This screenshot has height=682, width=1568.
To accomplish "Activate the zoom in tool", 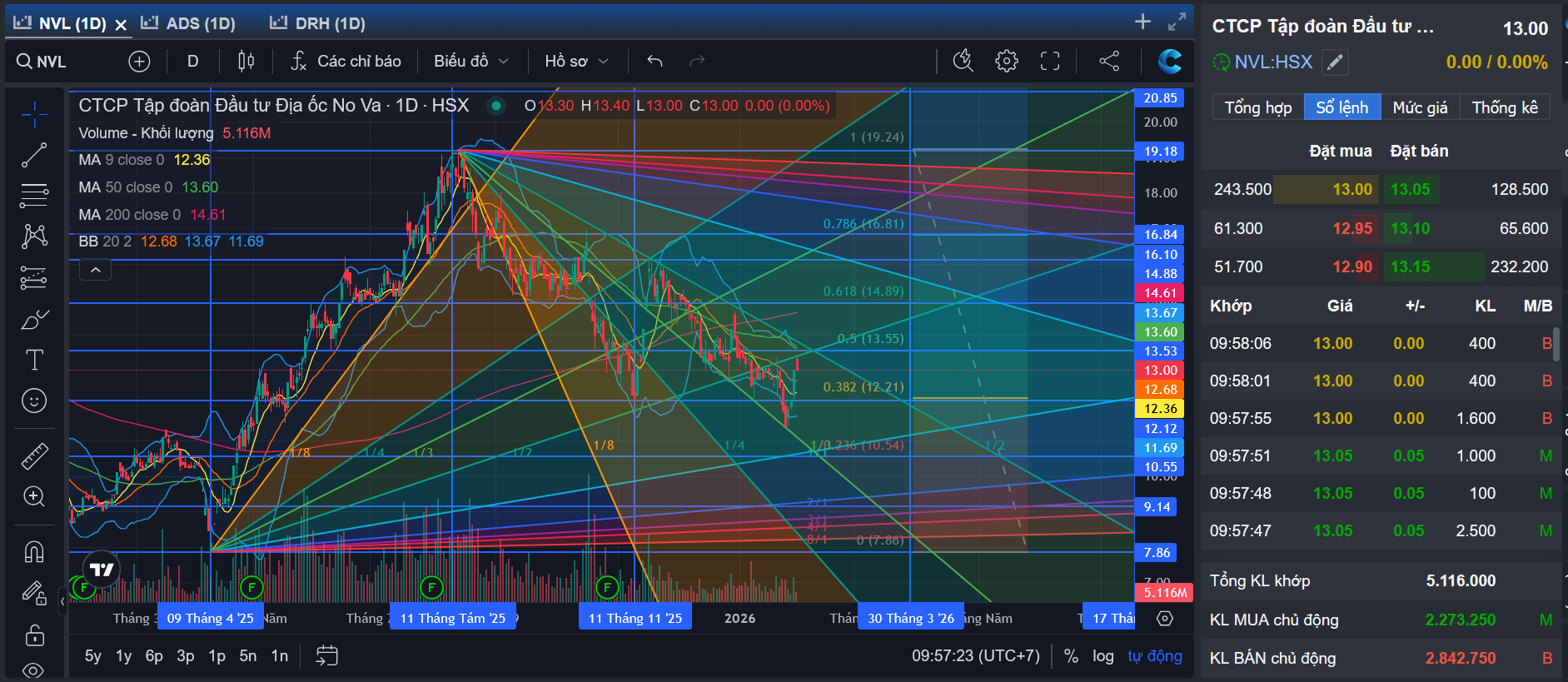I will [34, 496].
